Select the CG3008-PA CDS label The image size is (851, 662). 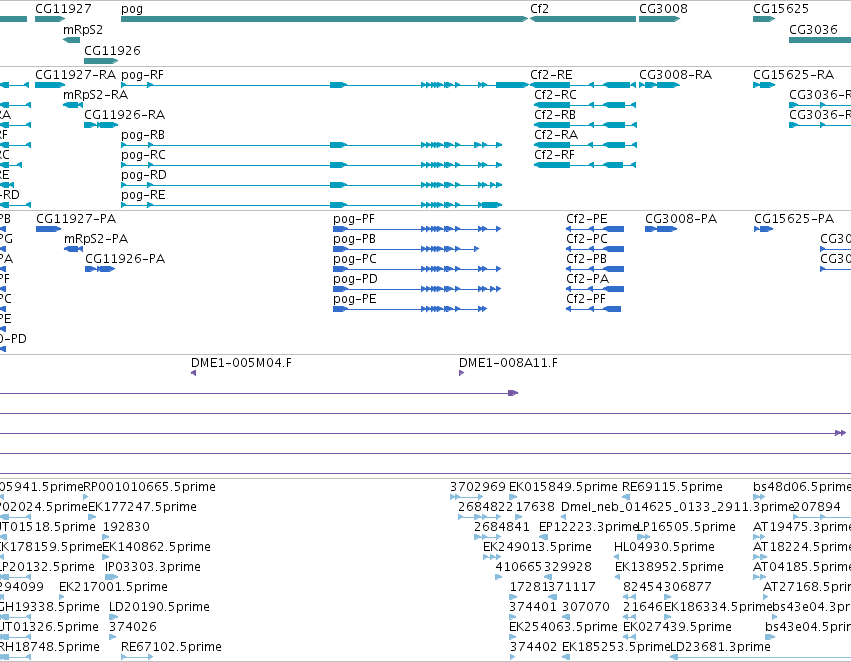coord(681,219)
